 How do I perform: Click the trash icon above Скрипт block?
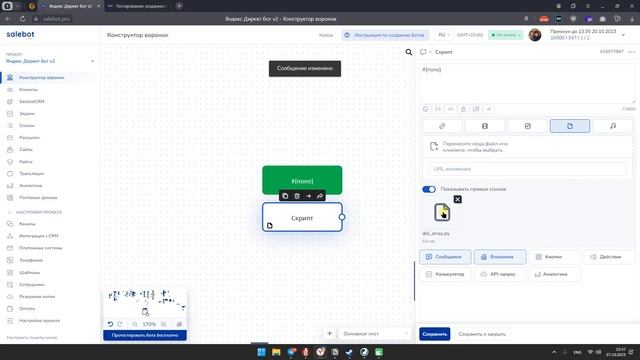click(297, 196)
